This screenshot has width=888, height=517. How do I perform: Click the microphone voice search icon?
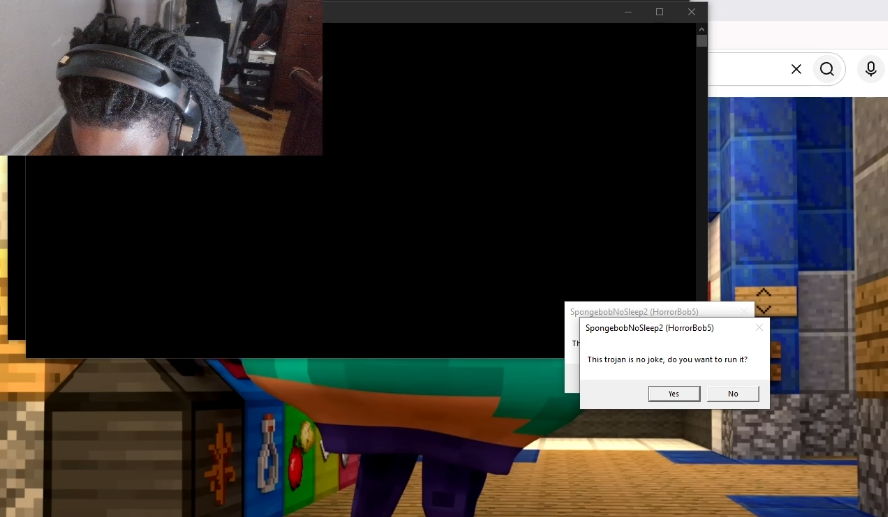point(871,69)
